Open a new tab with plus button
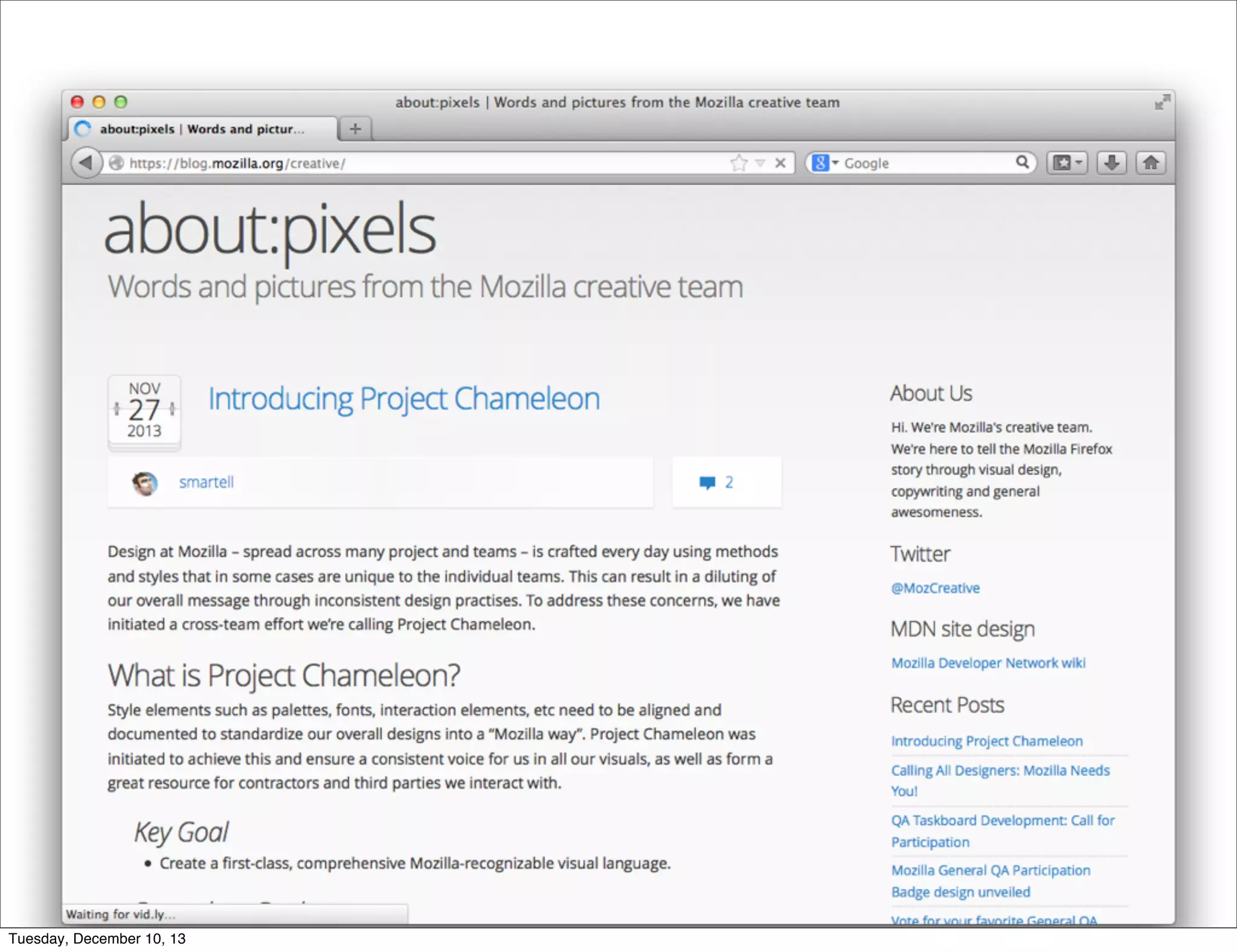This screenshot has height=952, width=1237. click(x=355, y=129)
